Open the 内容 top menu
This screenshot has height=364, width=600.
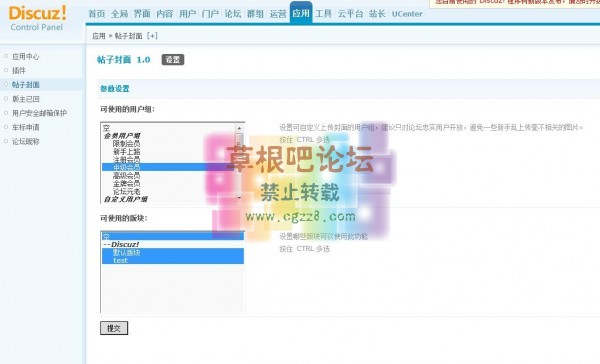pyautogui.click(x=165, y=14)
